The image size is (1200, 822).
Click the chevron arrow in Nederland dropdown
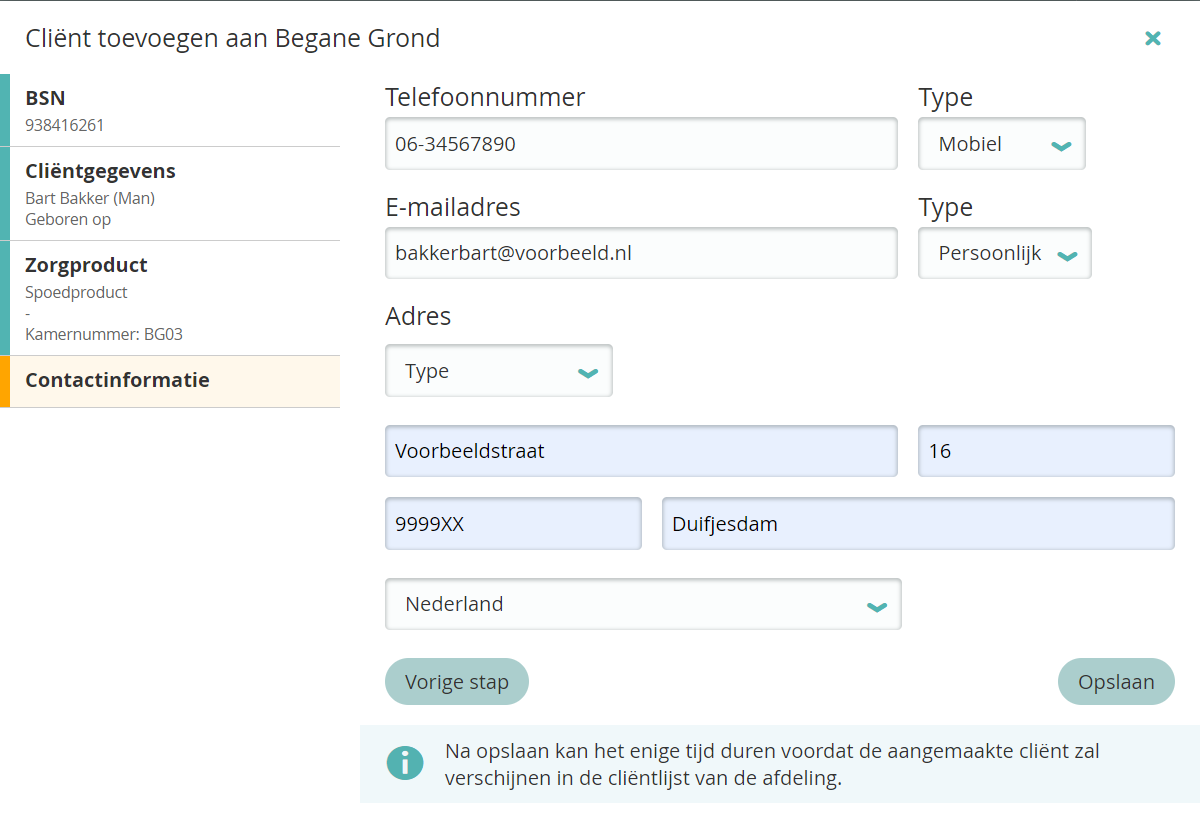pos(876,606)
